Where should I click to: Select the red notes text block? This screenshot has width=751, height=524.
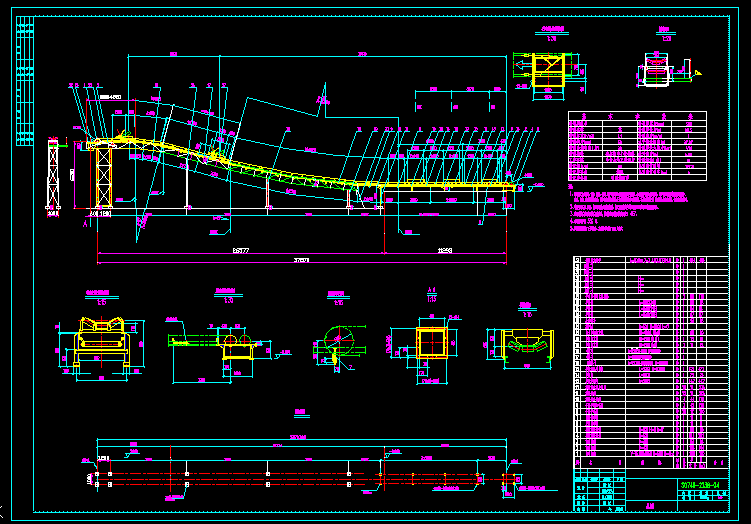point(630,207)
